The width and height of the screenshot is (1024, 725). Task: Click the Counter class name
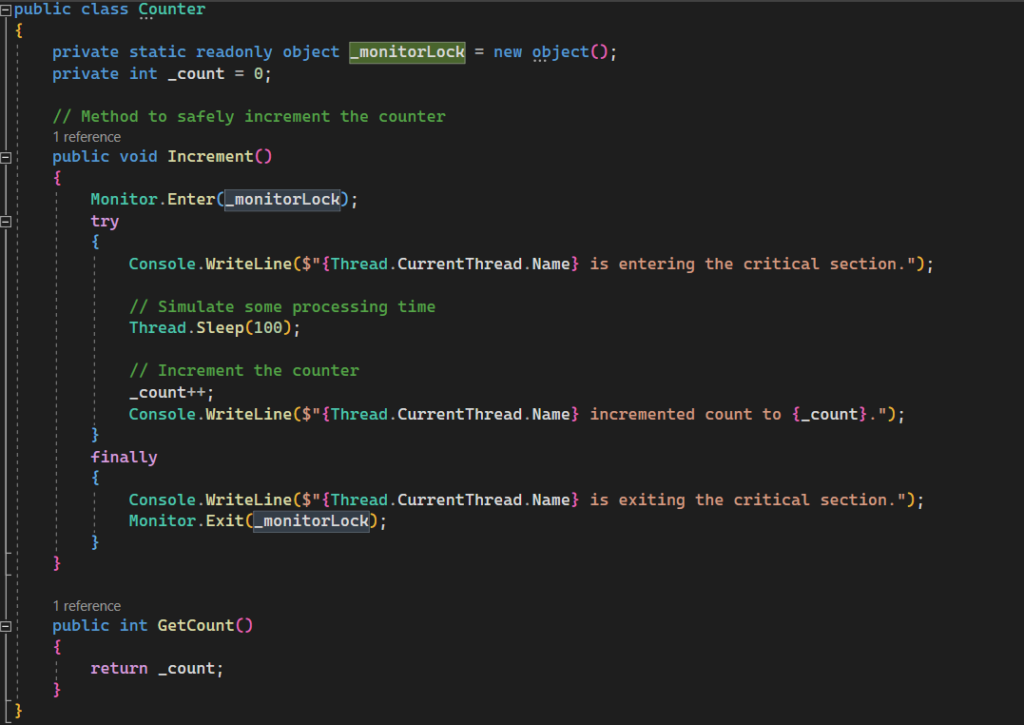click(172, 10)
